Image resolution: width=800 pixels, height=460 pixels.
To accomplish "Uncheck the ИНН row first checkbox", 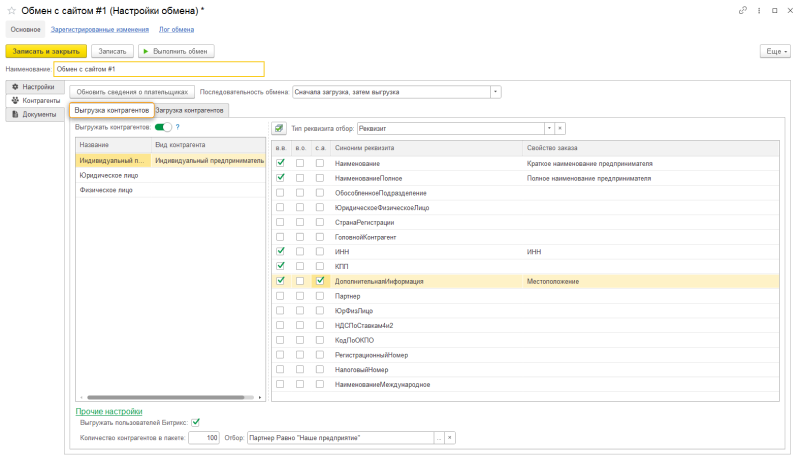I will 280,252.
